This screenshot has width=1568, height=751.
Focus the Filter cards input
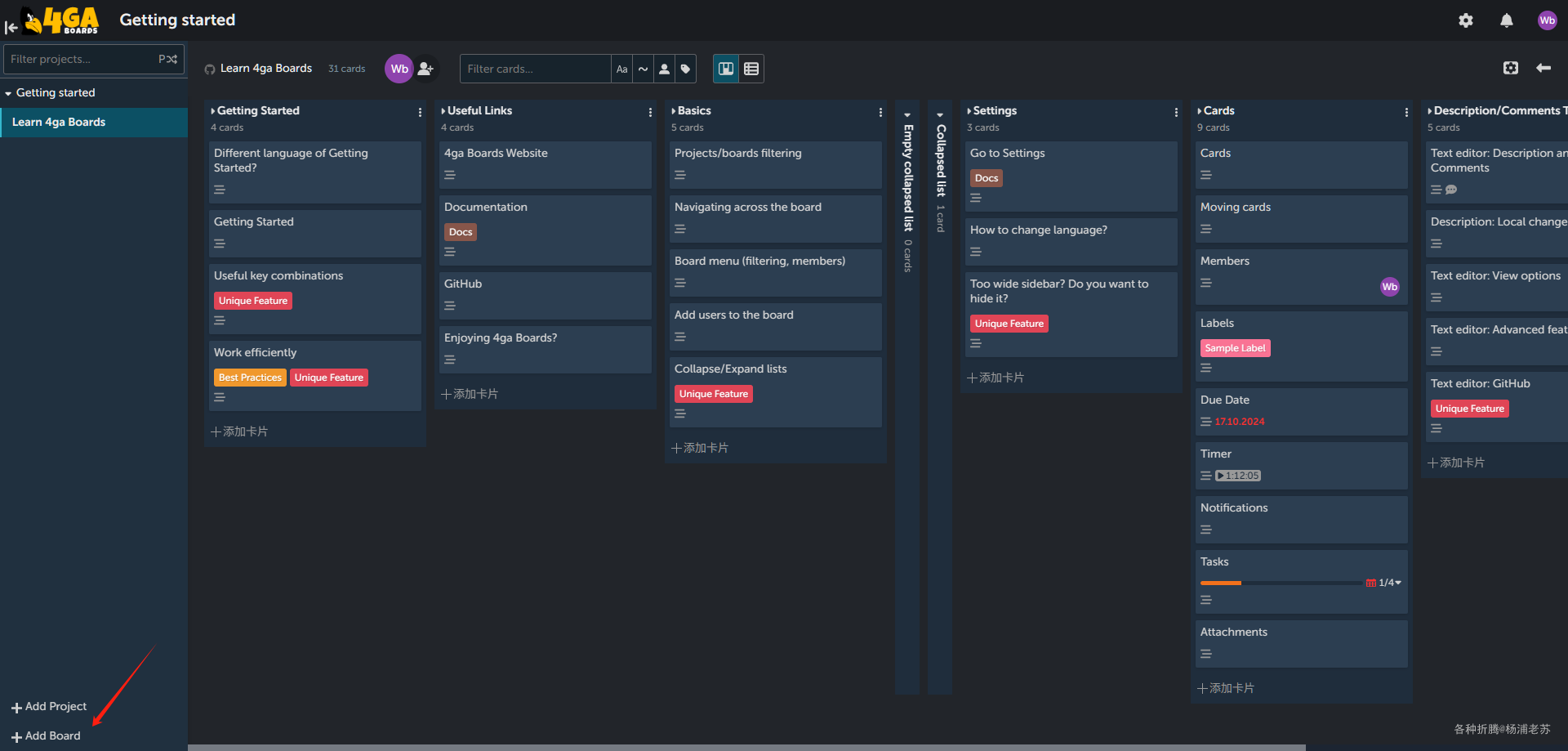[x=536, y=69]
